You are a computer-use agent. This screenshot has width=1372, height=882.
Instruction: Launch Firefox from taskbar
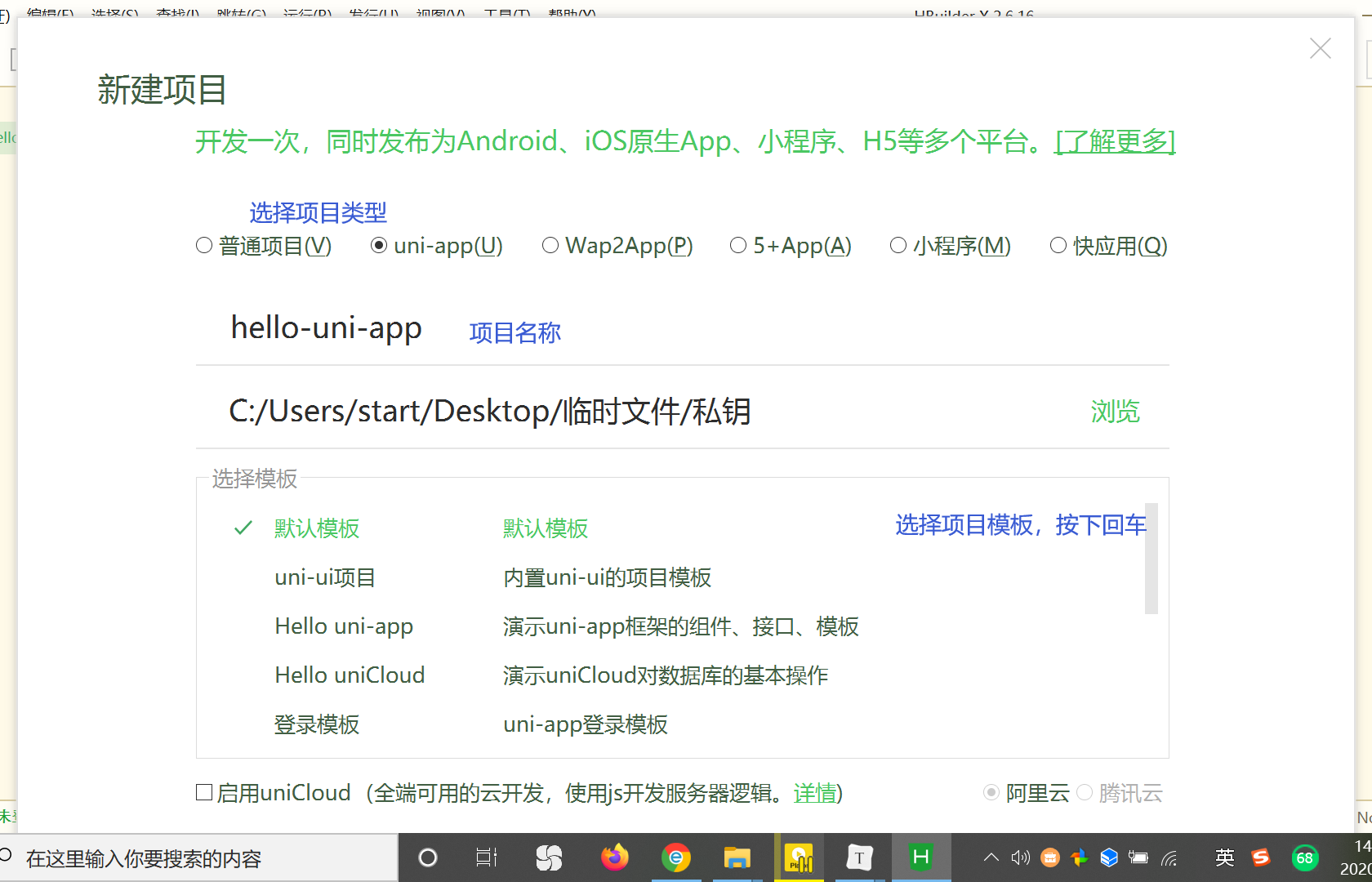(x=614, y=857)
